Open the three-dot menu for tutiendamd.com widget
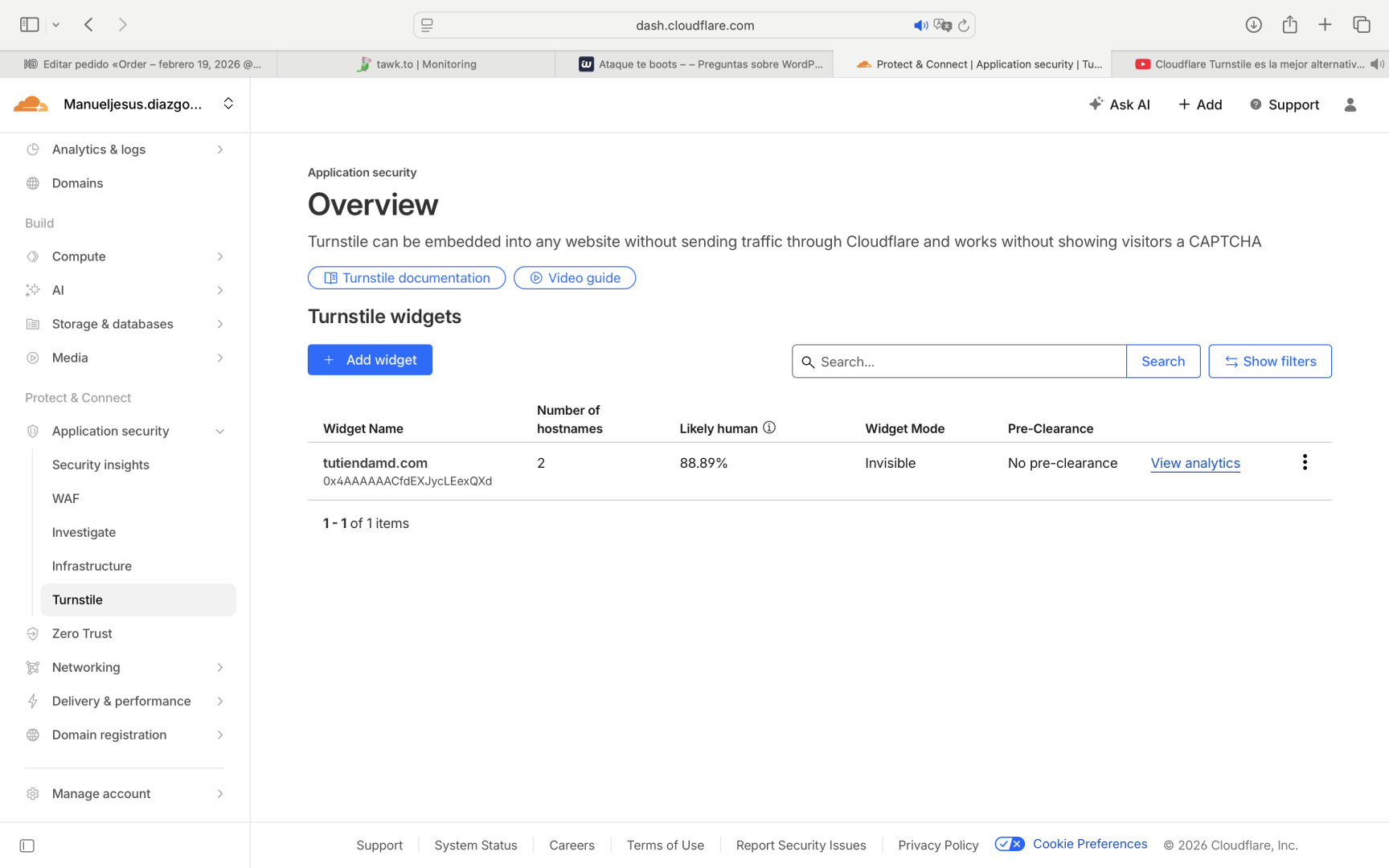 coord(1304,462)
